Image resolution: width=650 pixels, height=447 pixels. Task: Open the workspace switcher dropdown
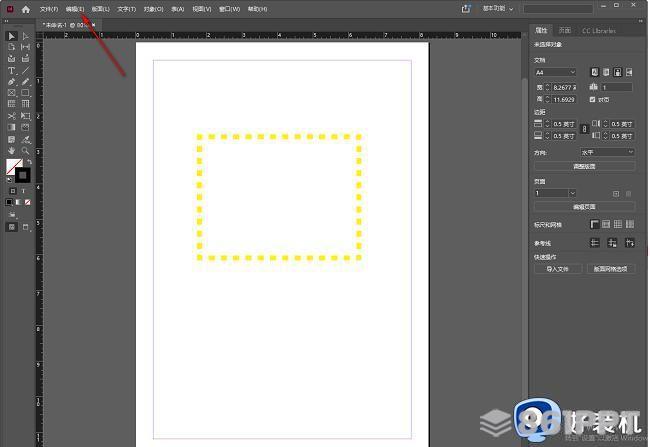tap(498, 9)
